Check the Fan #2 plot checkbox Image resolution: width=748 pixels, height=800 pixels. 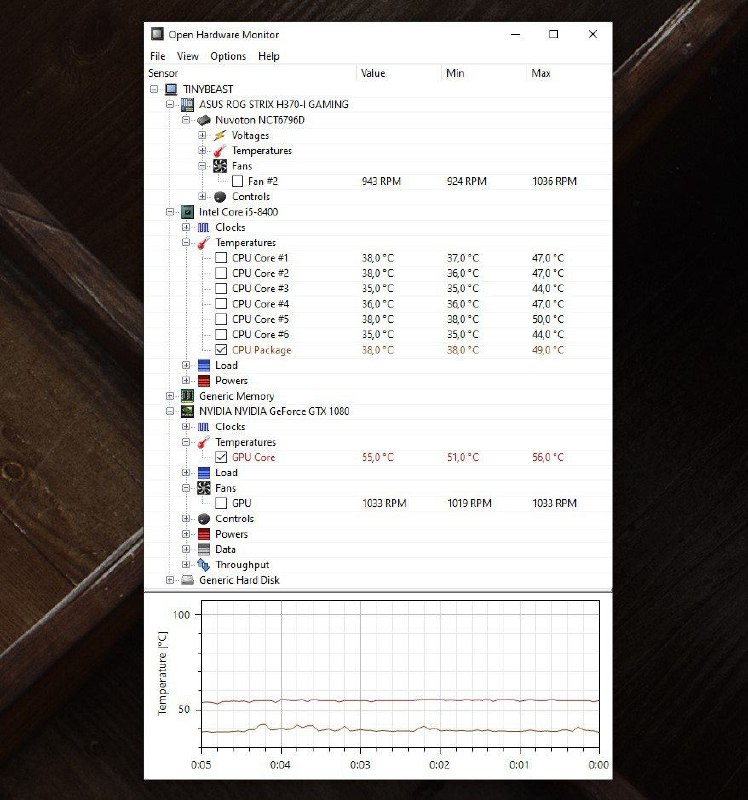[237, 181]
